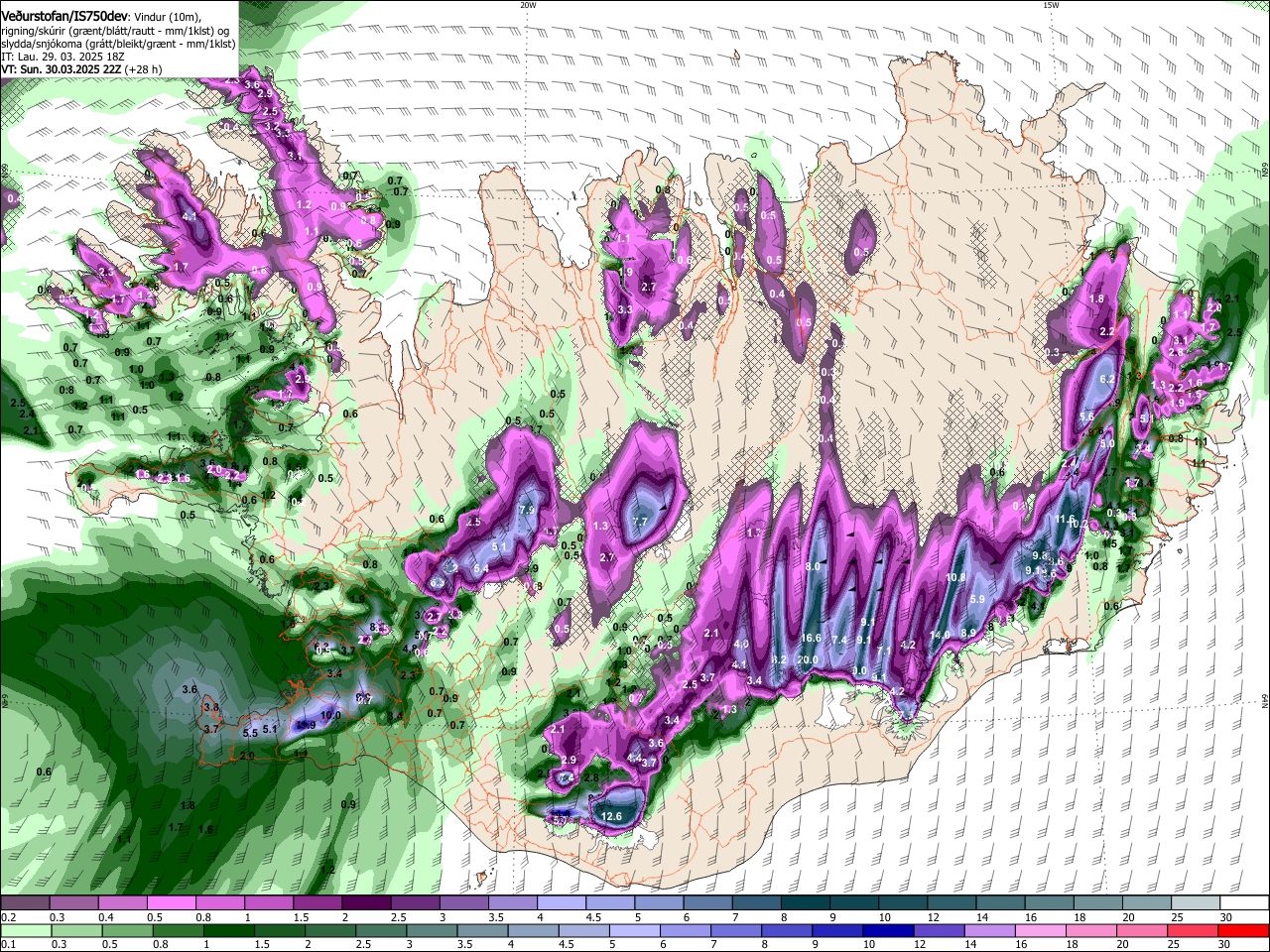Click the 3.8 rainfall value
1270x952 pixels.
pyautogui.click(x=210, y=707)
